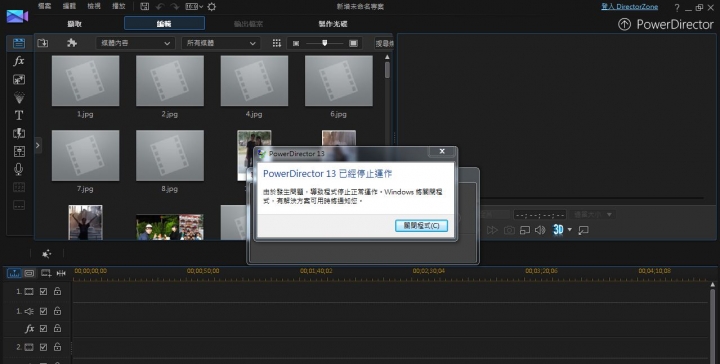Open preferences gear icon
720x364 pixels.
[212, 6]
